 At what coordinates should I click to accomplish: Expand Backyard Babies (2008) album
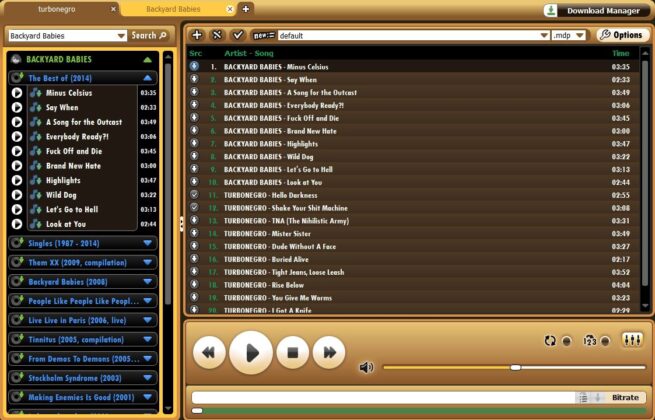147,282
